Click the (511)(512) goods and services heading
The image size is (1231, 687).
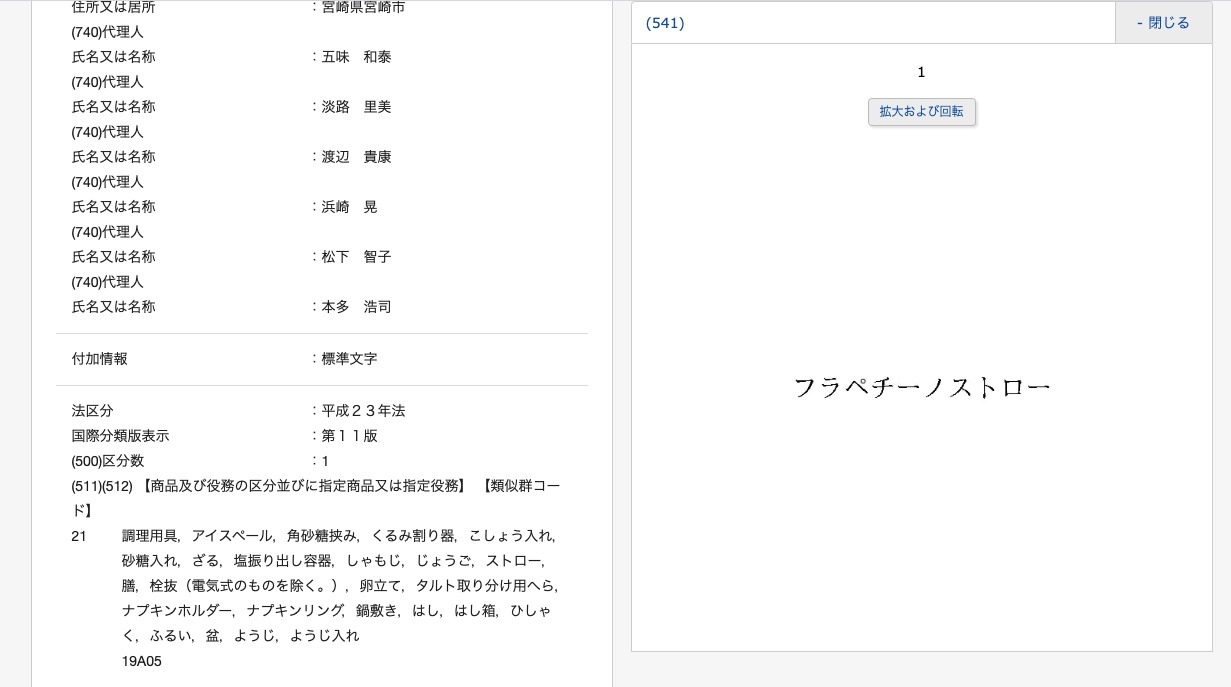tap(316, 498)
